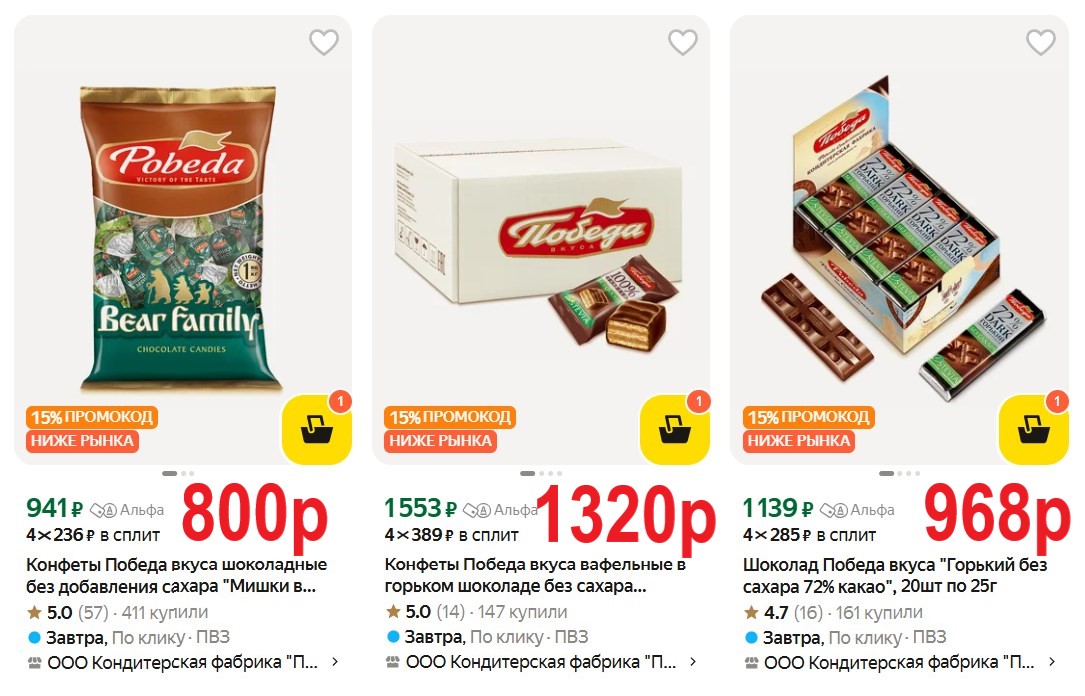The height and width of the screenshot is (696, 1085).
Task: Click '15% ПРОМОКОД' badge on wafer candies
Action: [x=449, y=417]
